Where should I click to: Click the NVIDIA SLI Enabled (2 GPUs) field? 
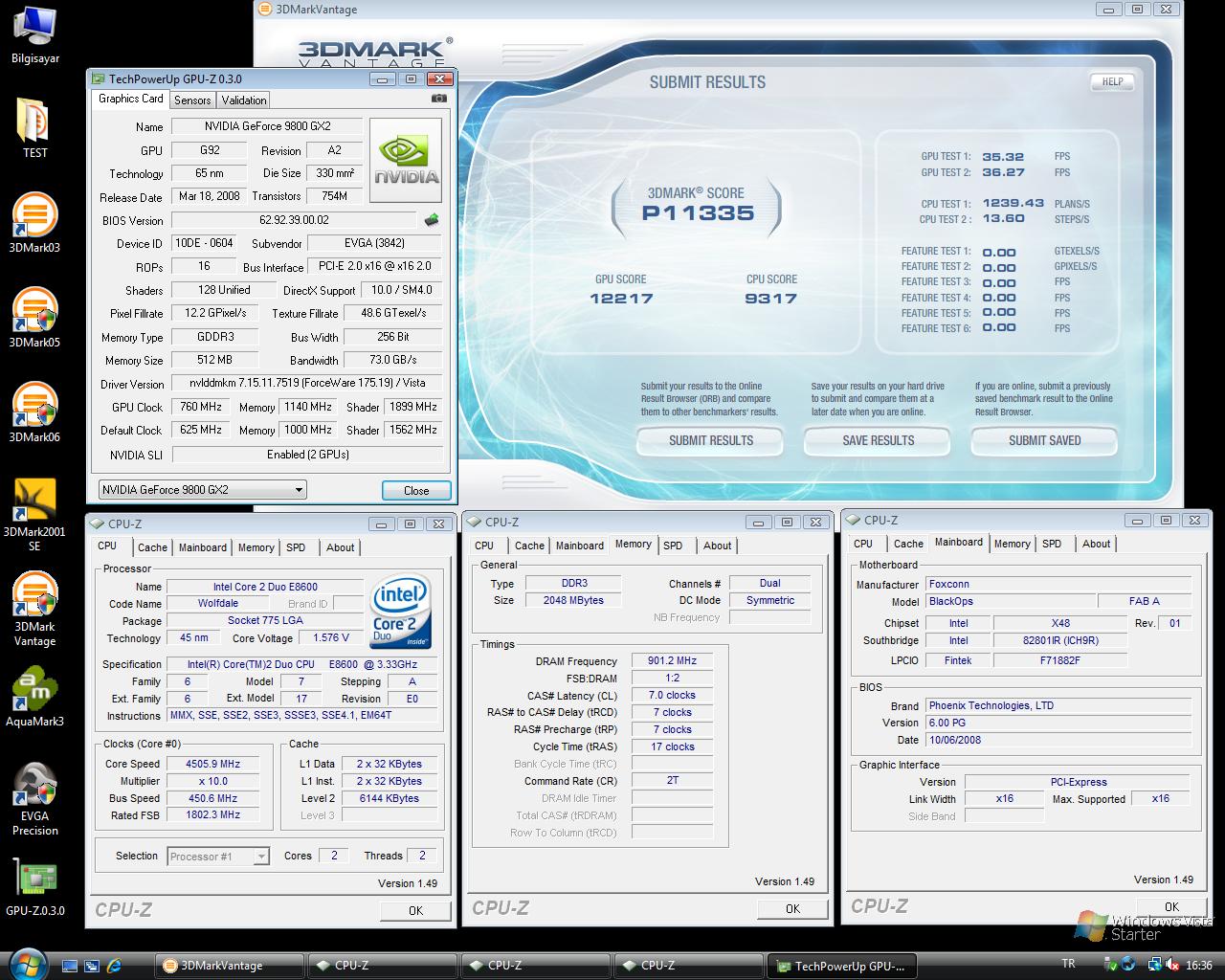[x=307, y=455]
